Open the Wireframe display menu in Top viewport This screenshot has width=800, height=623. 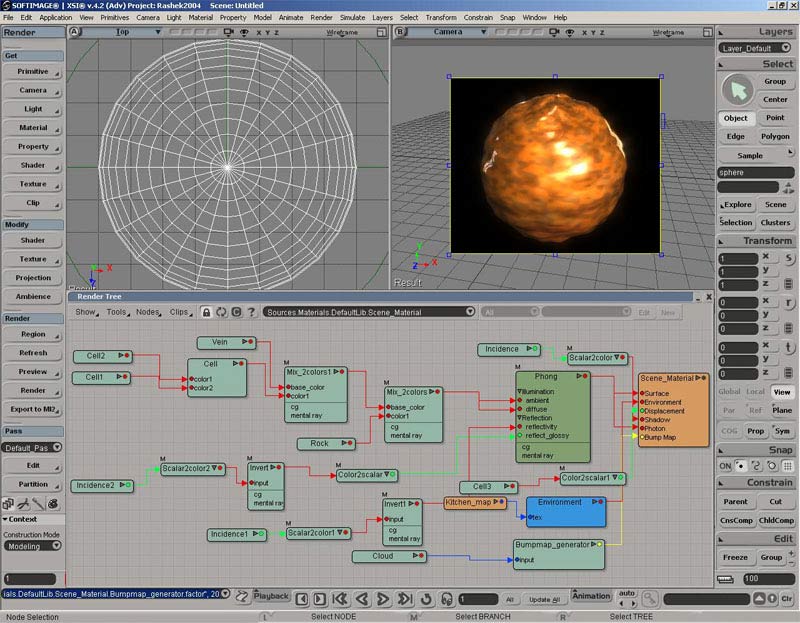coord(342,32)
